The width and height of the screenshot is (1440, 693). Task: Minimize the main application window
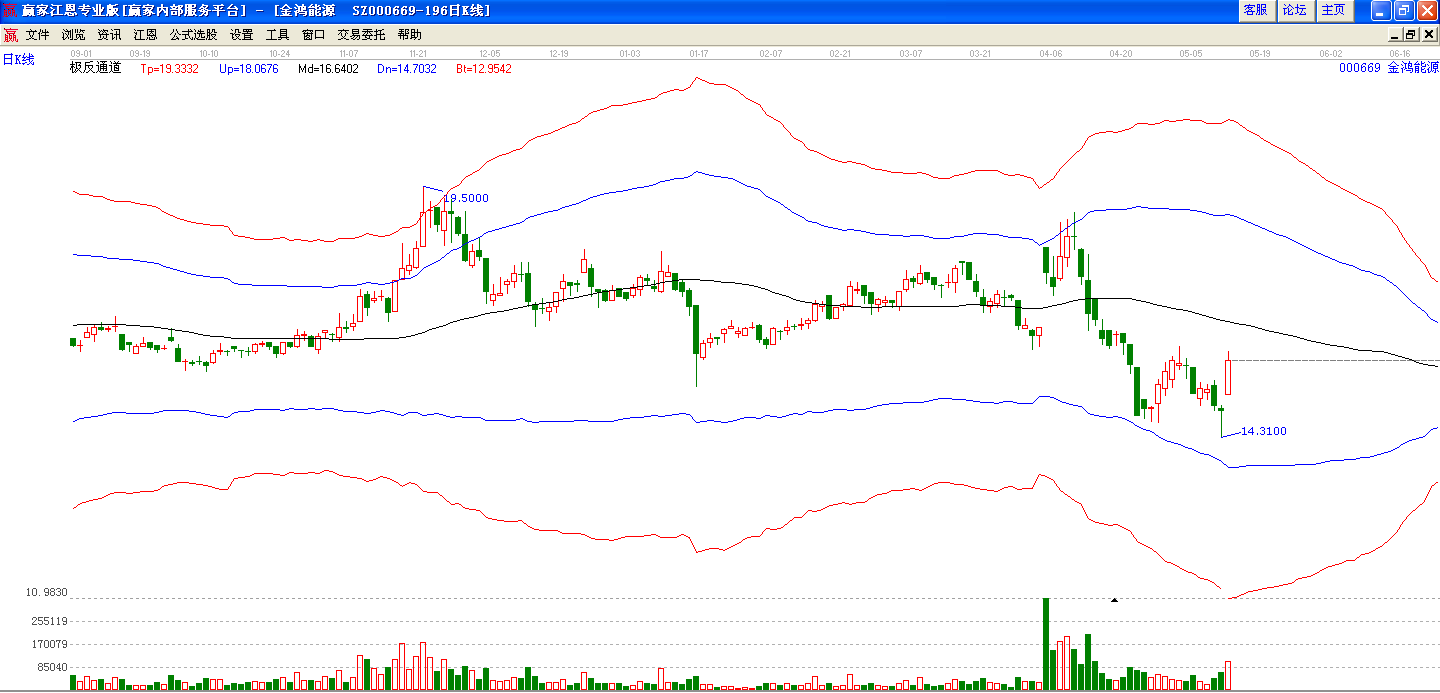pyautogui.click(x=1381, y=10)
